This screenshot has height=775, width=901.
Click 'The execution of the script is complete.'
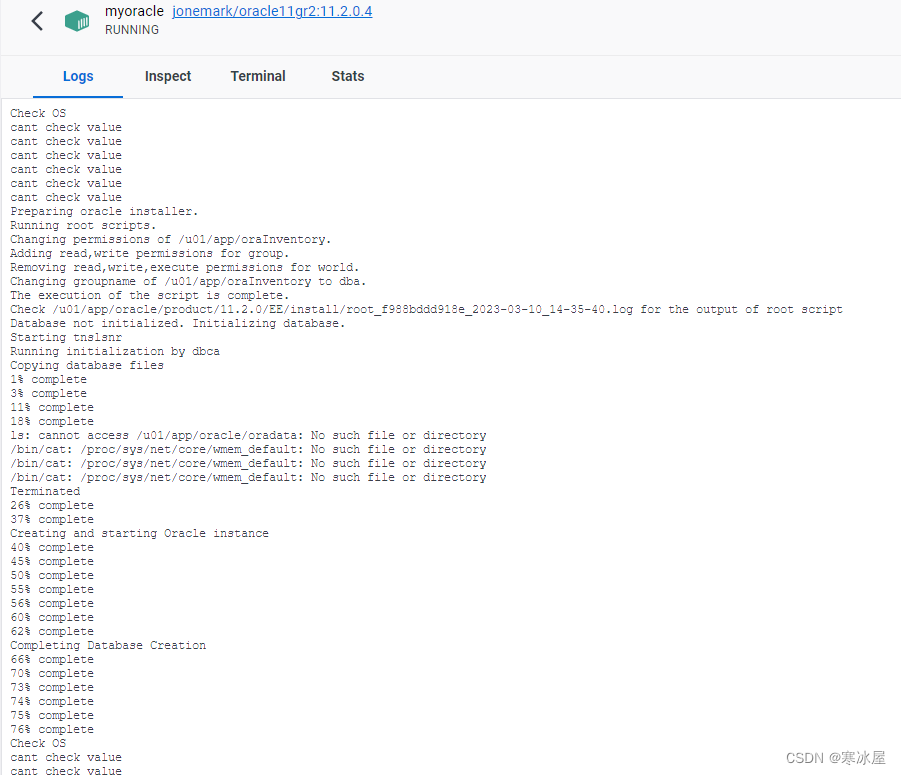tap(149, 295)
